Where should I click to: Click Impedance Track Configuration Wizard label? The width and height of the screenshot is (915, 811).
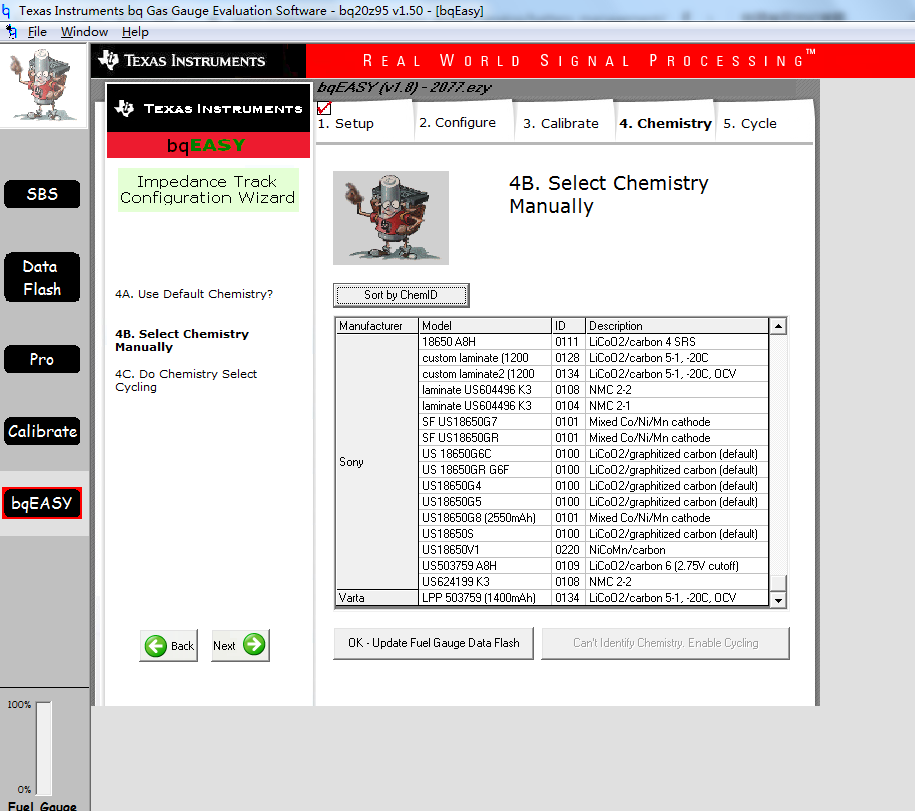coord(208,190)
